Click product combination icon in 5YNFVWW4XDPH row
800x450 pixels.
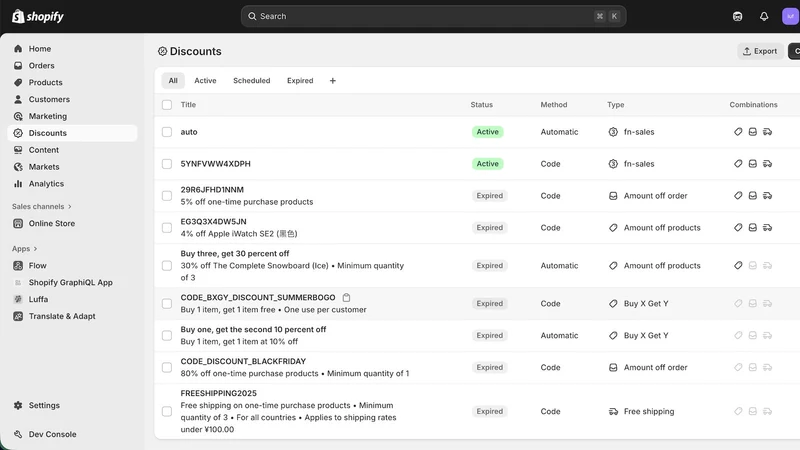coord(738,164)
